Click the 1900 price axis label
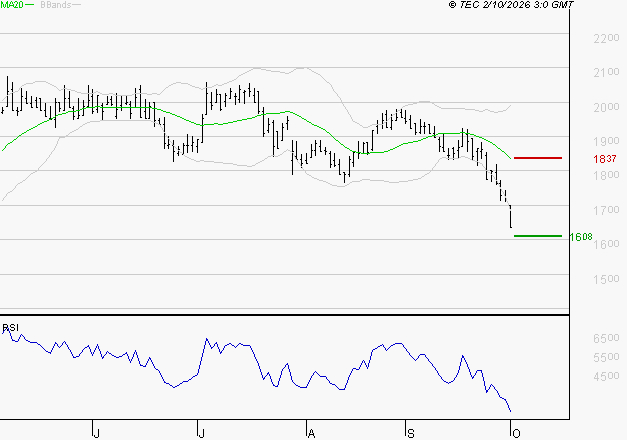627x440 pixels. coord(606,141)
